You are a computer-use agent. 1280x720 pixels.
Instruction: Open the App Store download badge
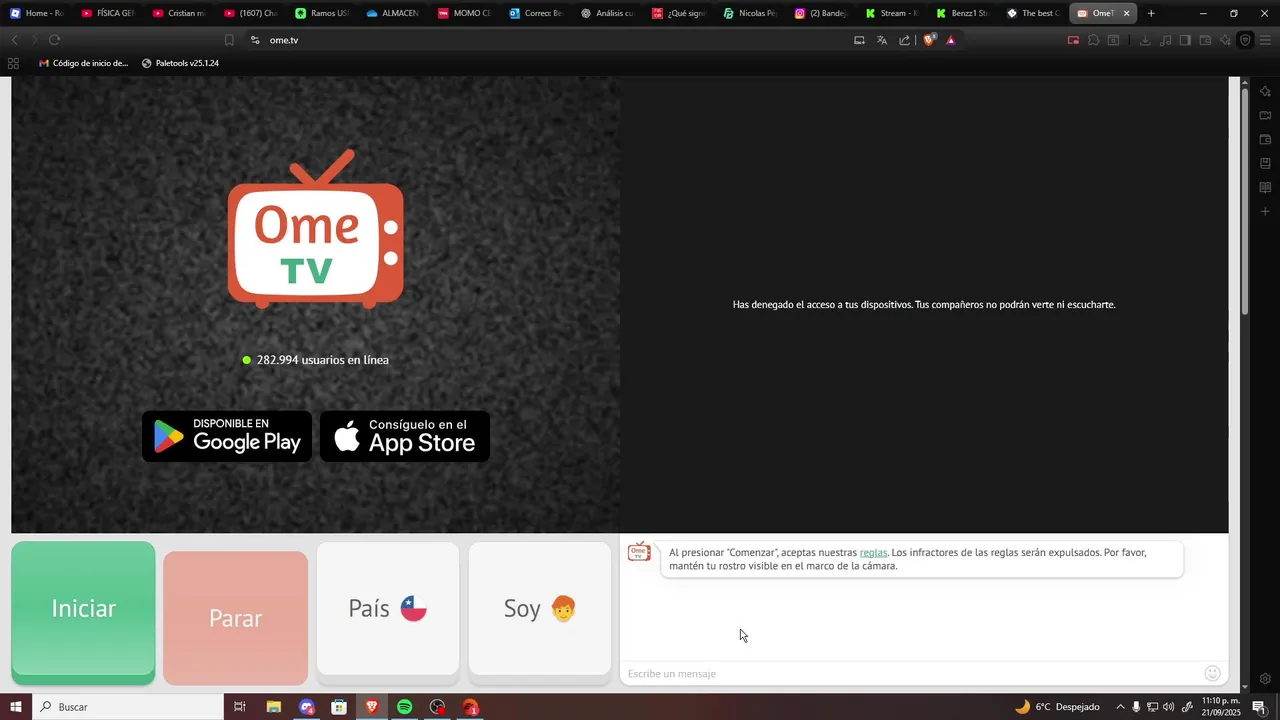[x=405, y=436]
